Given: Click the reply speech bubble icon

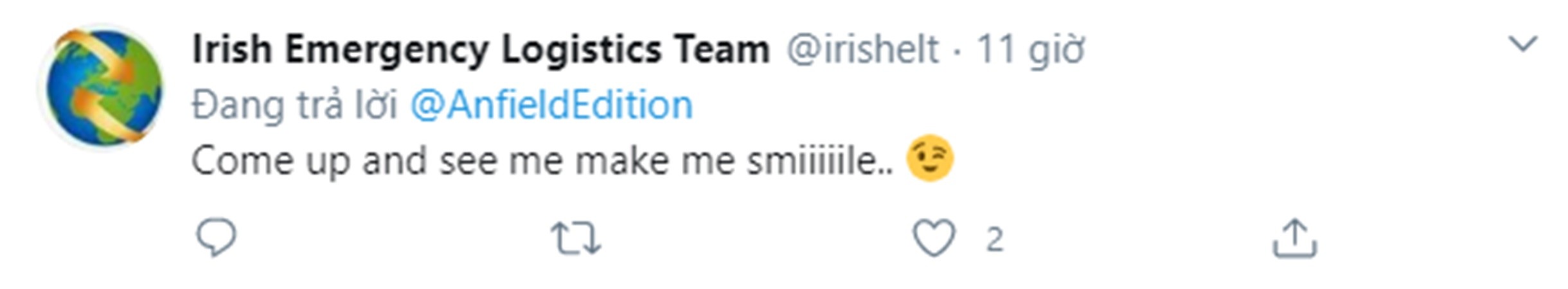Looking at the screenshot, I should (x=216, y=238).
